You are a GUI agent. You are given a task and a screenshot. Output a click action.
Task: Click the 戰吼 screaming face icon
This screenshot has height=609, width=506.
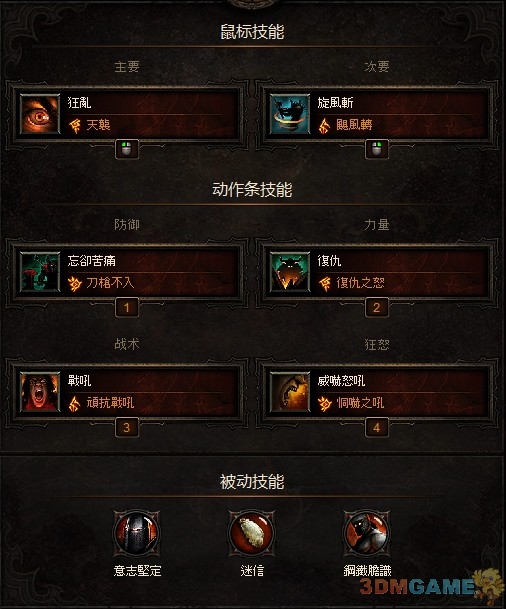[40, 392]
